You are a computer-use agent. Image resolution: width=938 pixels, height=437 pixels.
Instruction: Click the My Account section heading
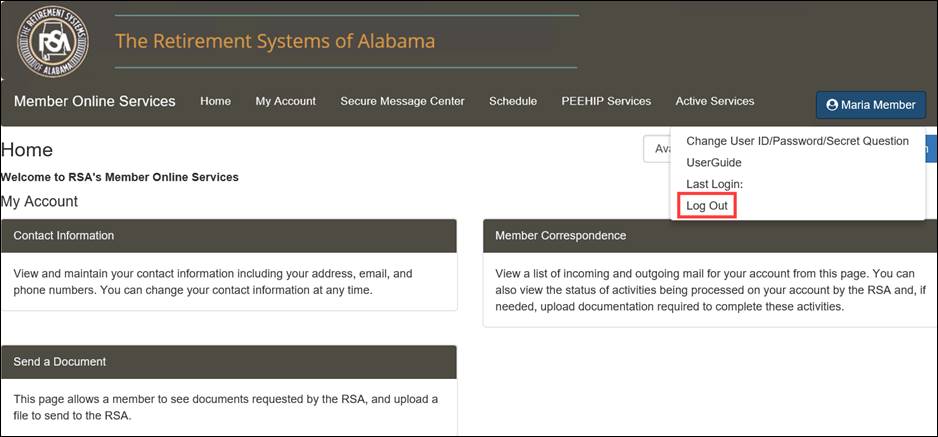point(39,201)
